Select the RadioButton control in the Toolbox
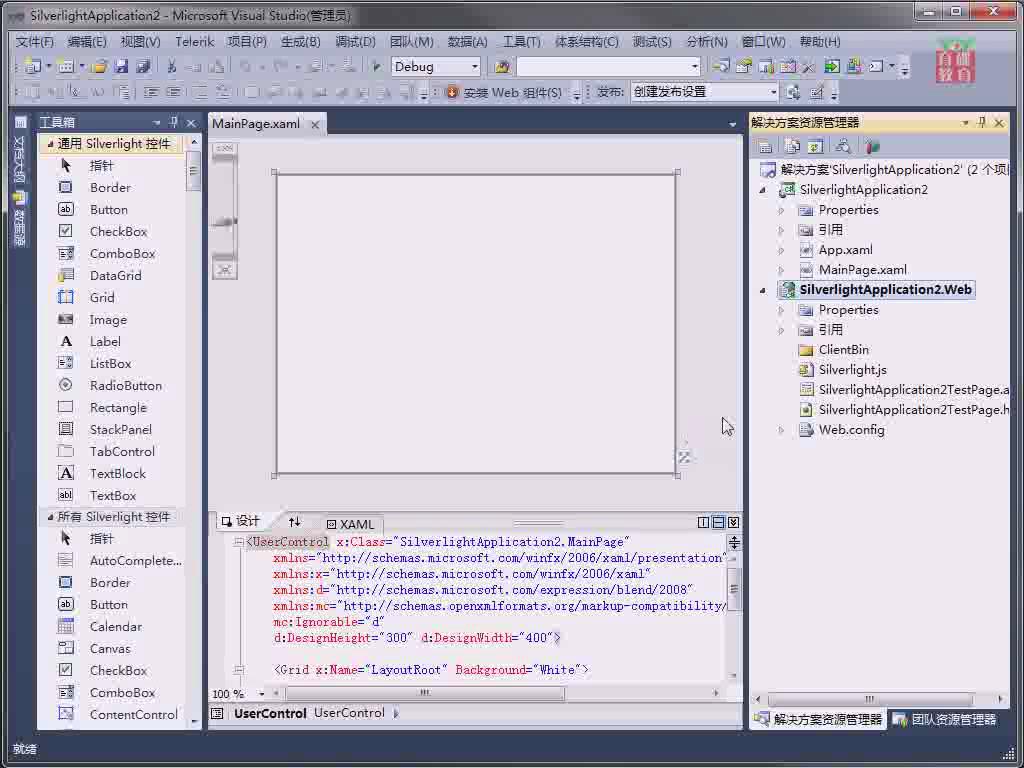This screenshot has height=768, width=1024. click(x=125, y=385)
